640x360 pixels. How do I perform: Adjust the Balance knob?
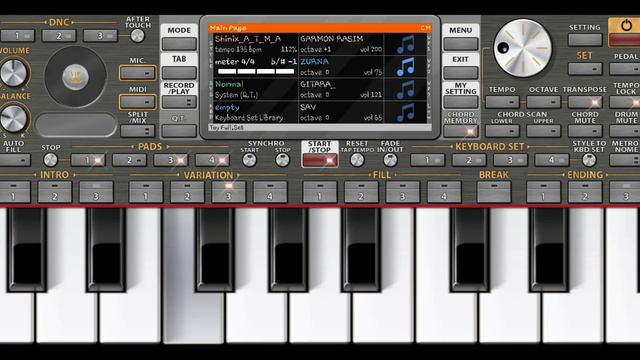pos(14,118)
